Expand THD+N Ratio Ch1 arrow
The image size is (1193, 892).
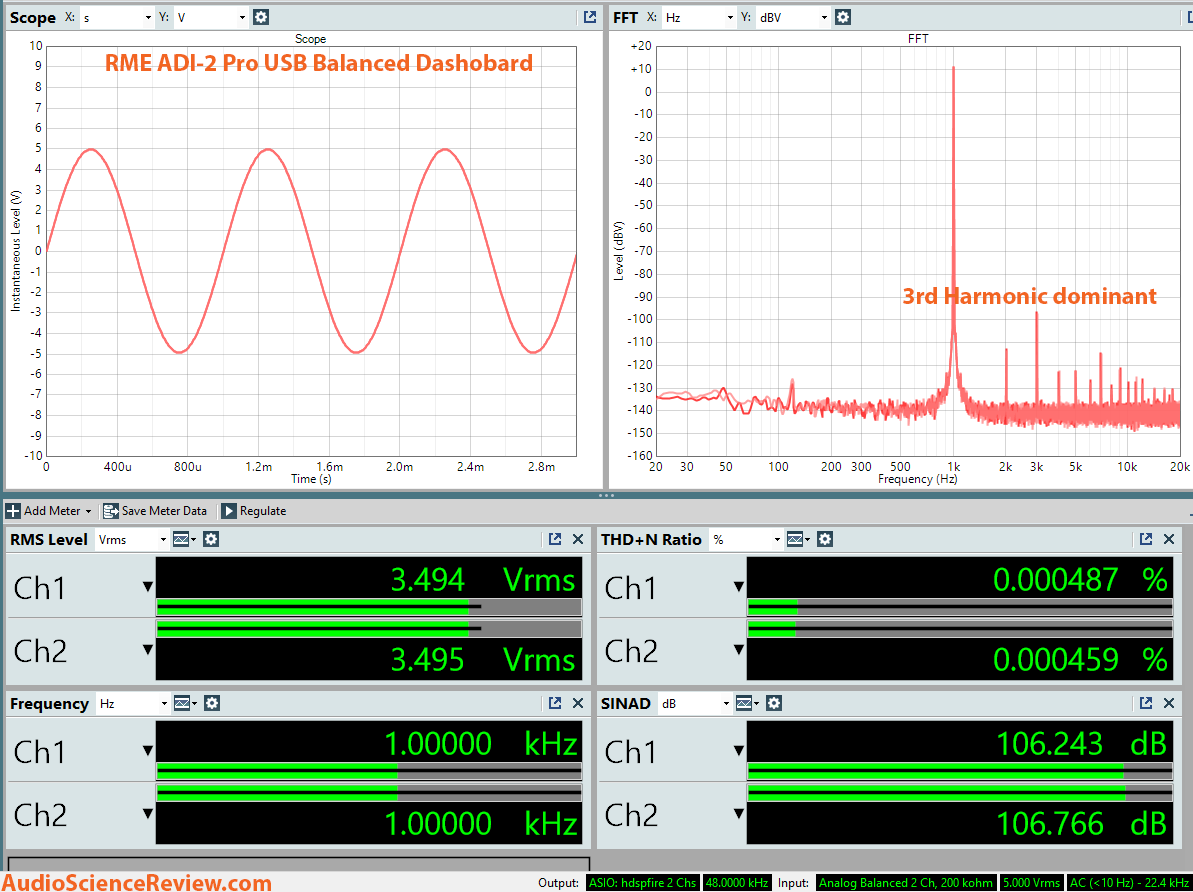coord(739,587)
